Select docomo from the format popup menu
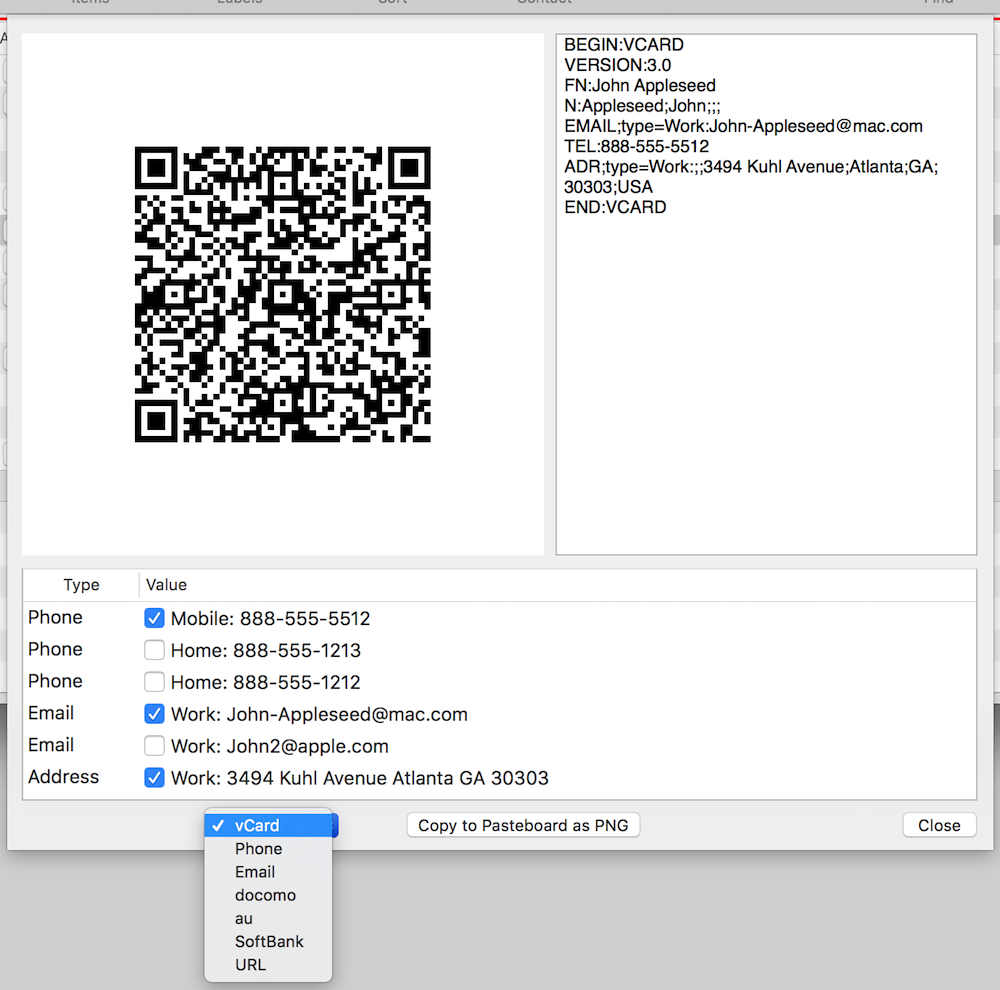 click(268, 895)
